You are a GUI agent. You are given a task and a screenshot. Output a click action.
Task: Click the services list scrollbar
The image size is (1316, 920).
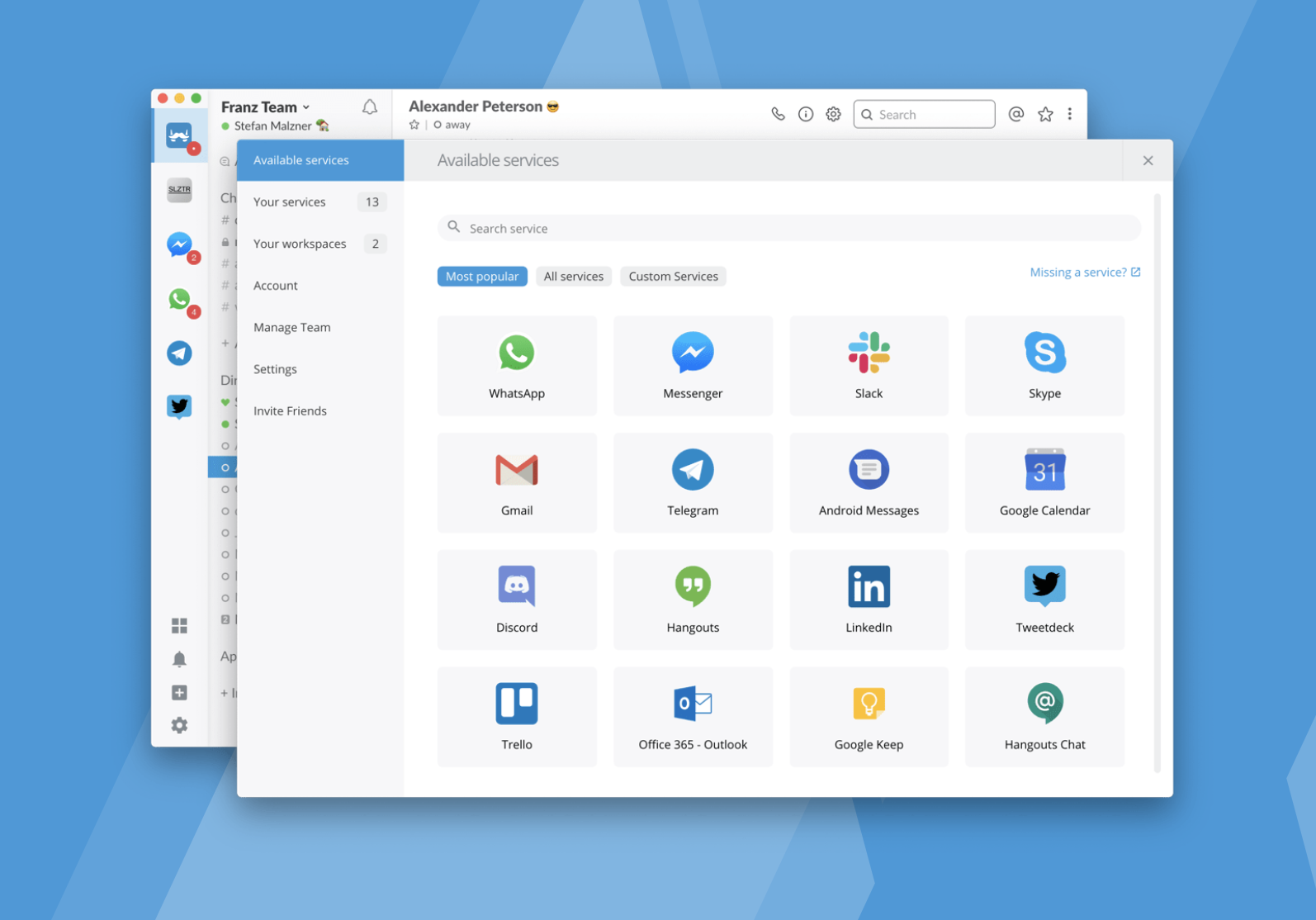(1157, 483)
